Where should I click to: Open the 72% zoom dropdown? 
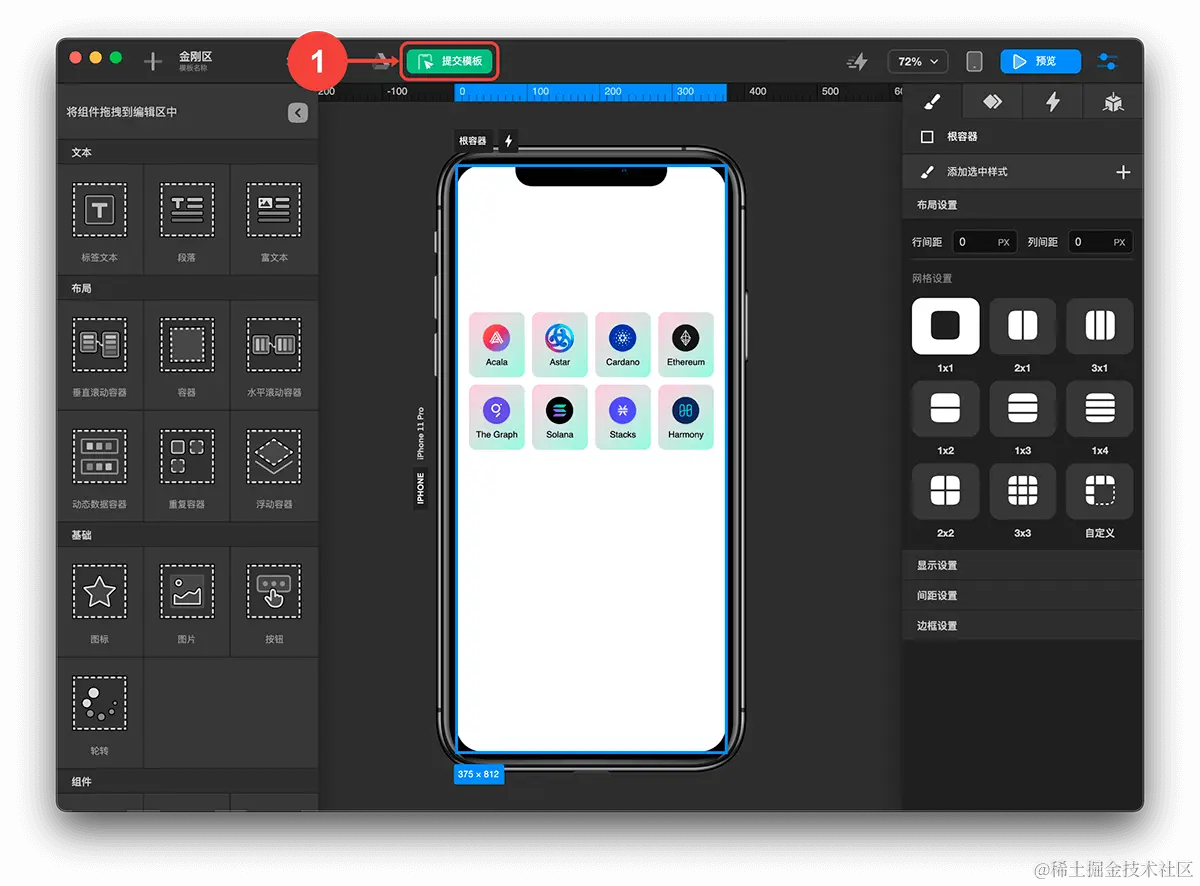point(917,62)
